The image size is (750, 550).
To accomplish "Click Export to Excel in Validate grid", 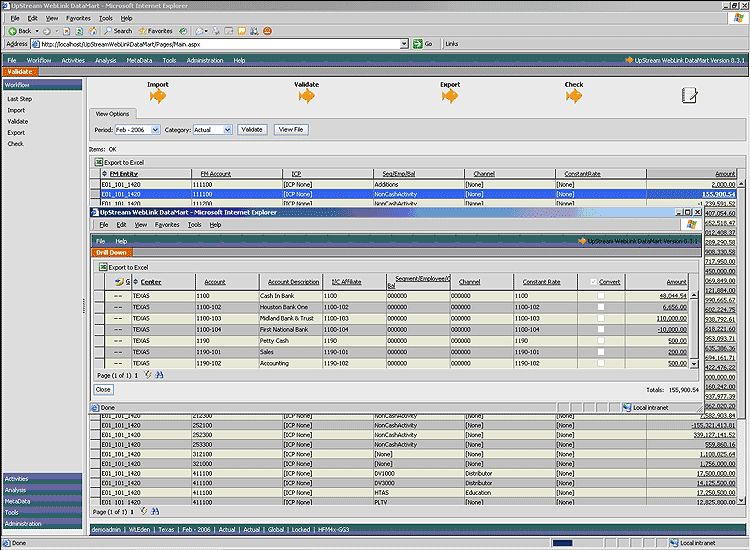I will (x=120, y=162).
